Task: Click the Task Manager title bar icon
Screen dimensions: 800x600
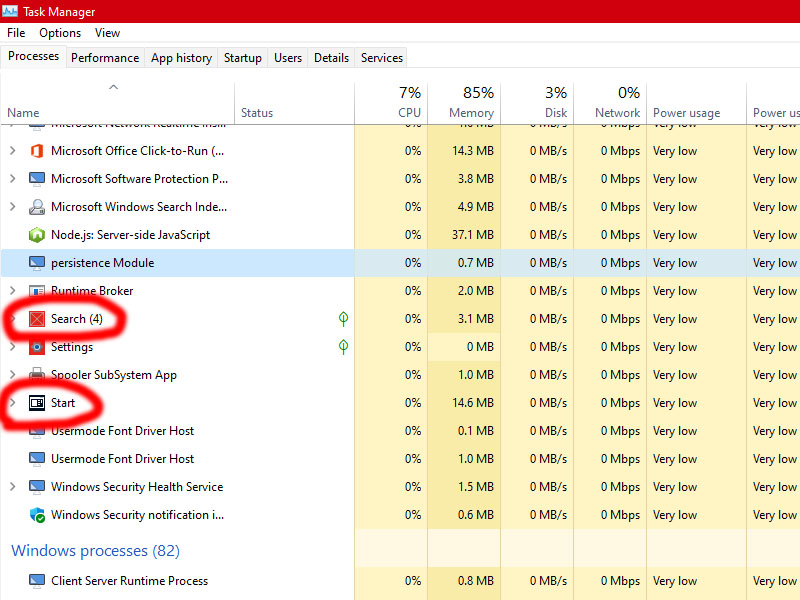Action: [10, 11]
